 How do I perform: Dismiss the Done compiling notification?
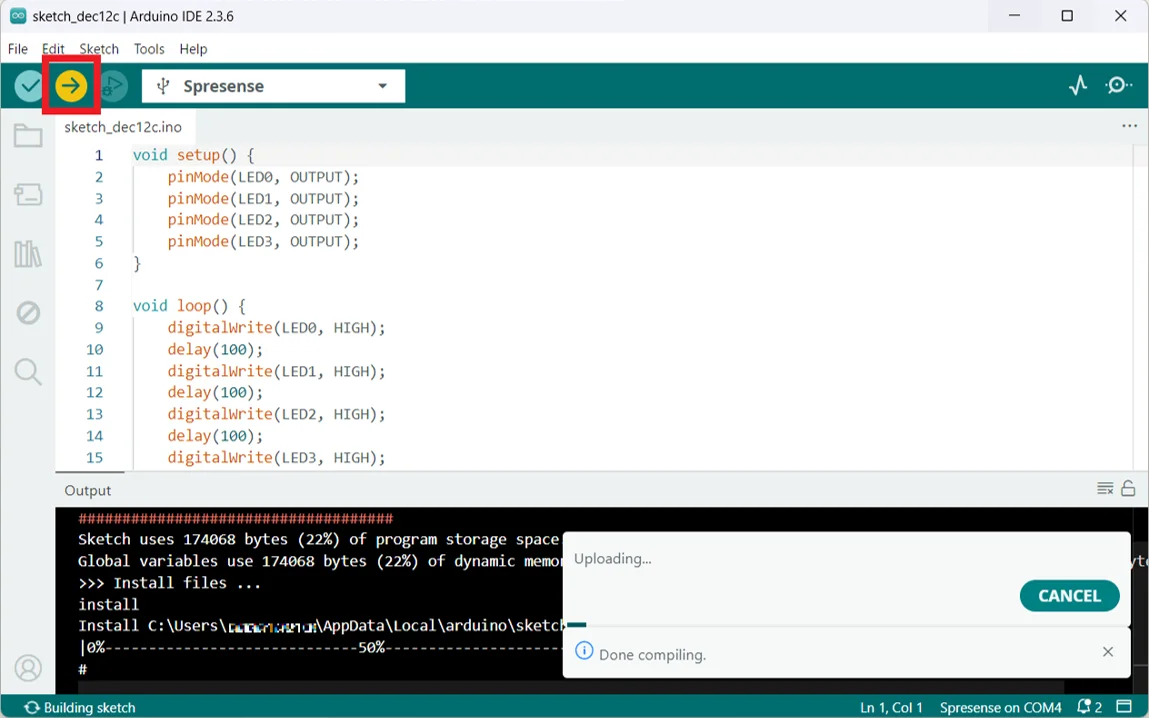click(x=1108, y=651)
